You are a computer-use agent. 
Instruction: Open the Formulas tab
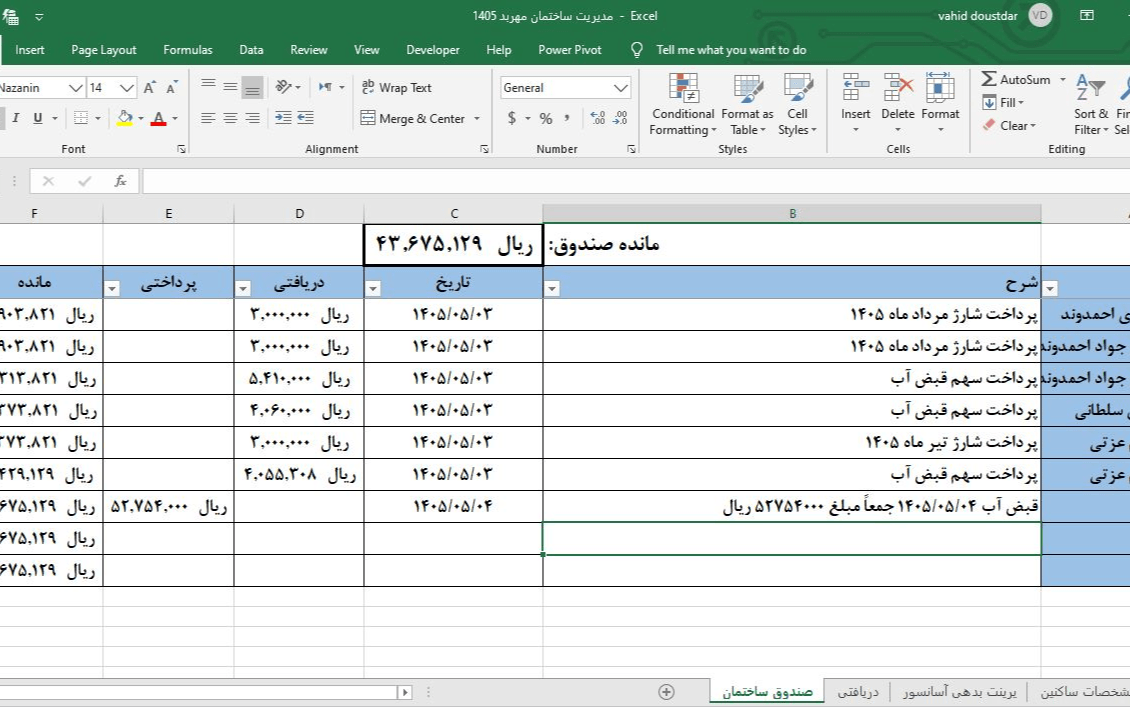187,50
